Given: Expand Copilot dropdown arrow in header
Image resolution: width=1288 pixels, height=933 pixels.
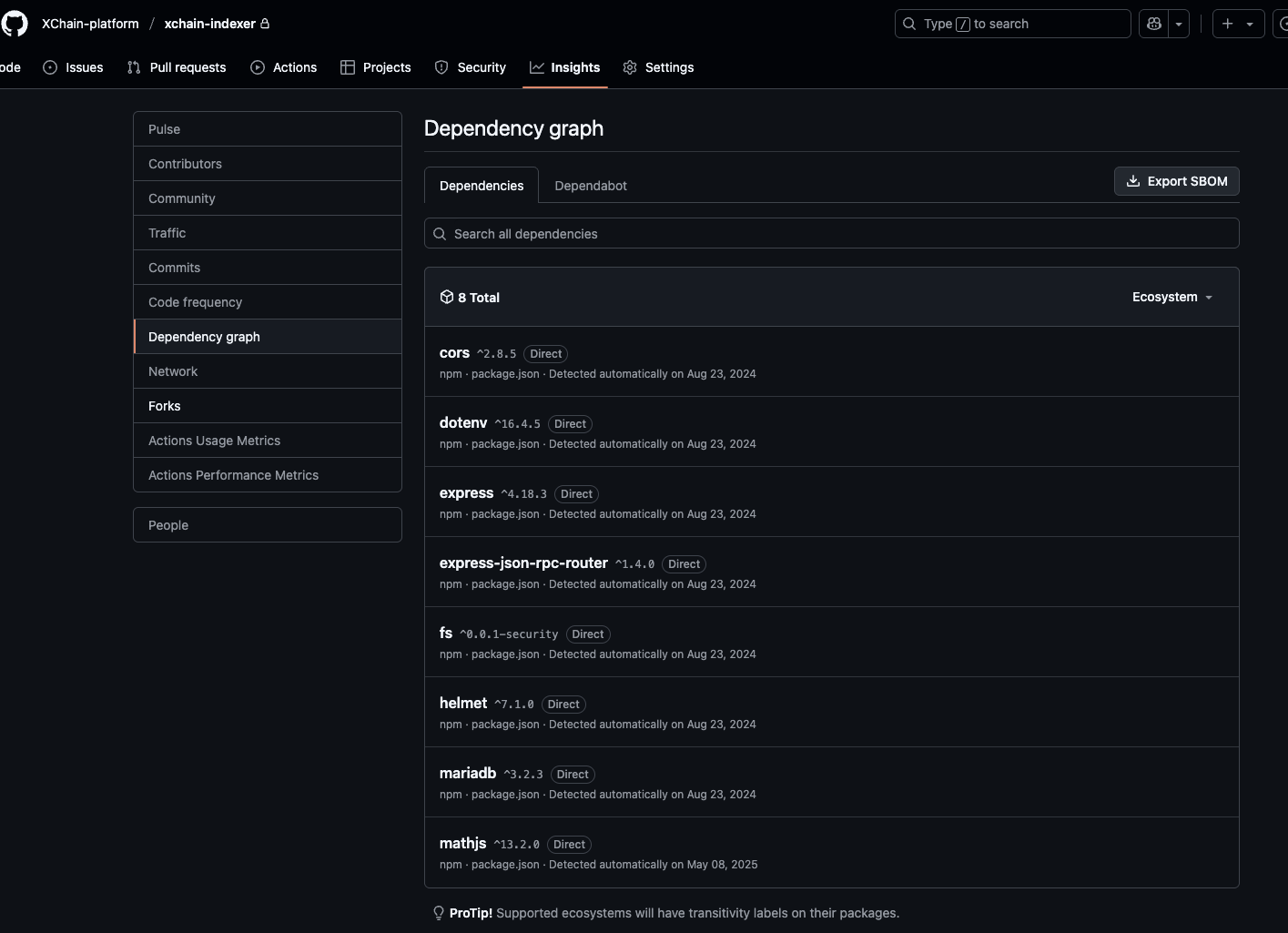Looking at the screenshot, I should click(x=1179, y=24).
